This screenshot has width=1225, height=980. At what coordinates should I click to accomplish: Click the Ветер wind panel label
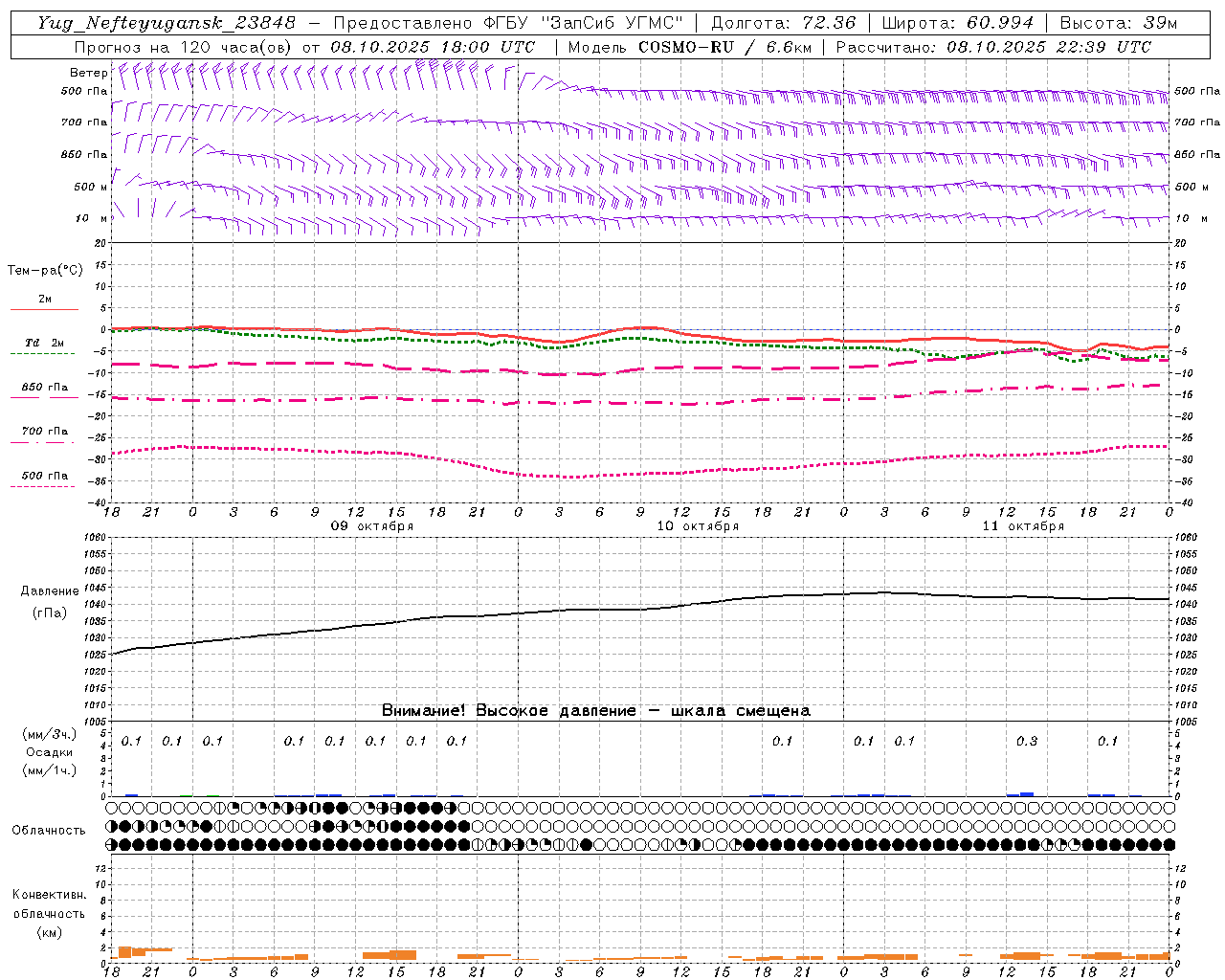tap(88, 73)
